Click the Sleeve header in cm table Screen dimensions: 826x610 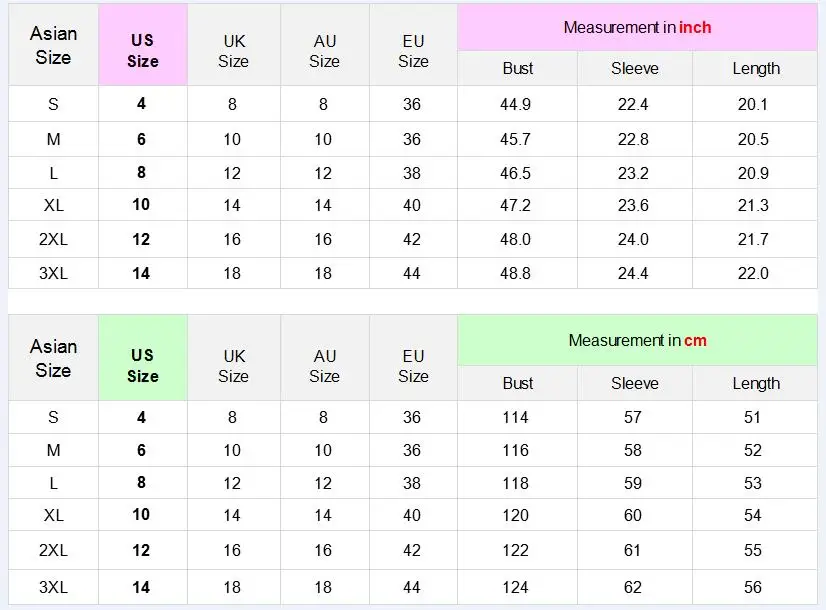tap(635, 383)
